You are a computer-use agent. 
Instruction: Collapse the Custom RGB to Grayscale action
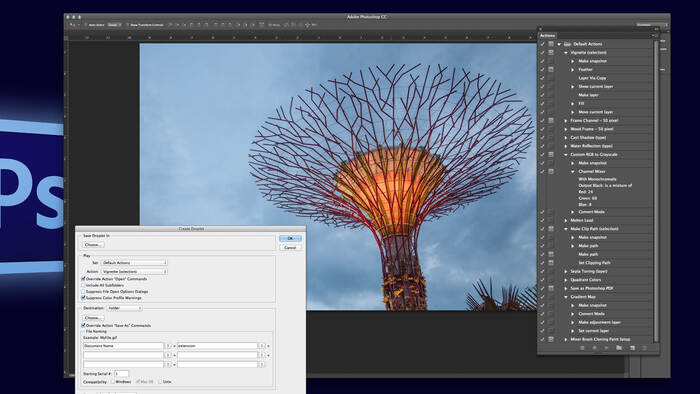click(x=566, y=154)
